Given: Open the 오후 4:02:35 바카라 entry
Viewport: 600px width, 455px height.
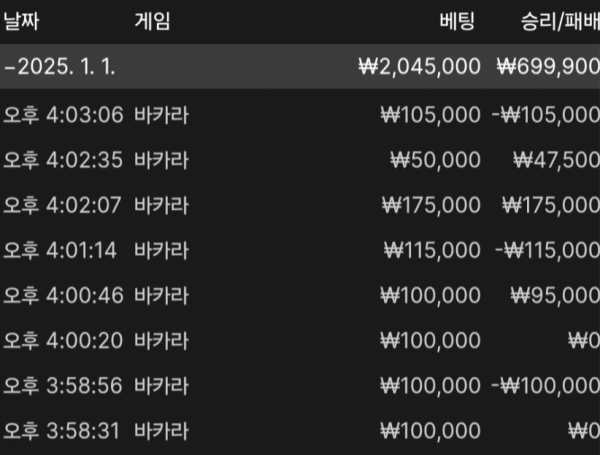Looking at the screenshot, I should (300, 160).
